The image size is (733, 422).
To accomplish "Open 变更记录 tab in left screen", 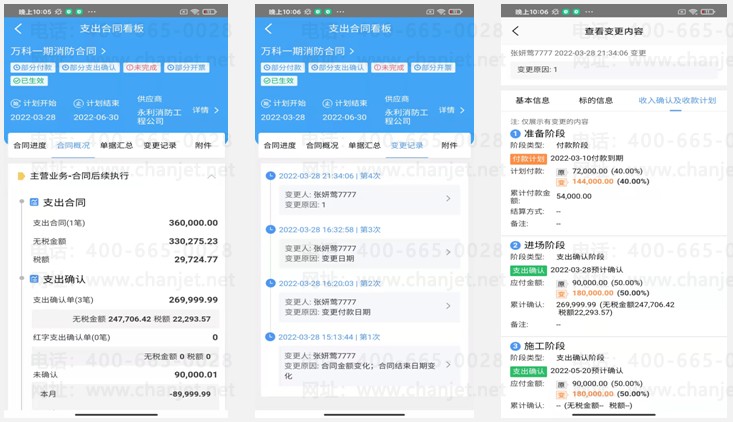I will (x=160, y=146).
